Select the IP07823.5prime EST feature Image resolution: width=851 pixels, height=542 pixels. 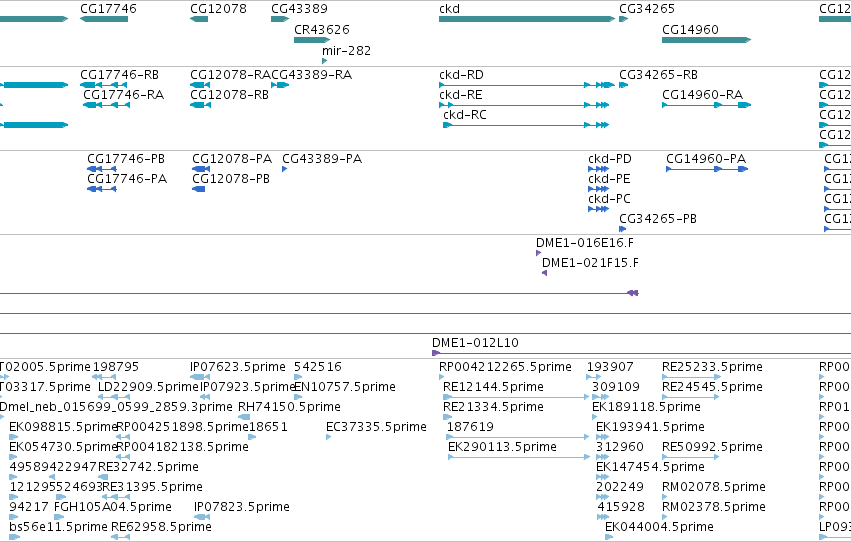[202, 517]
